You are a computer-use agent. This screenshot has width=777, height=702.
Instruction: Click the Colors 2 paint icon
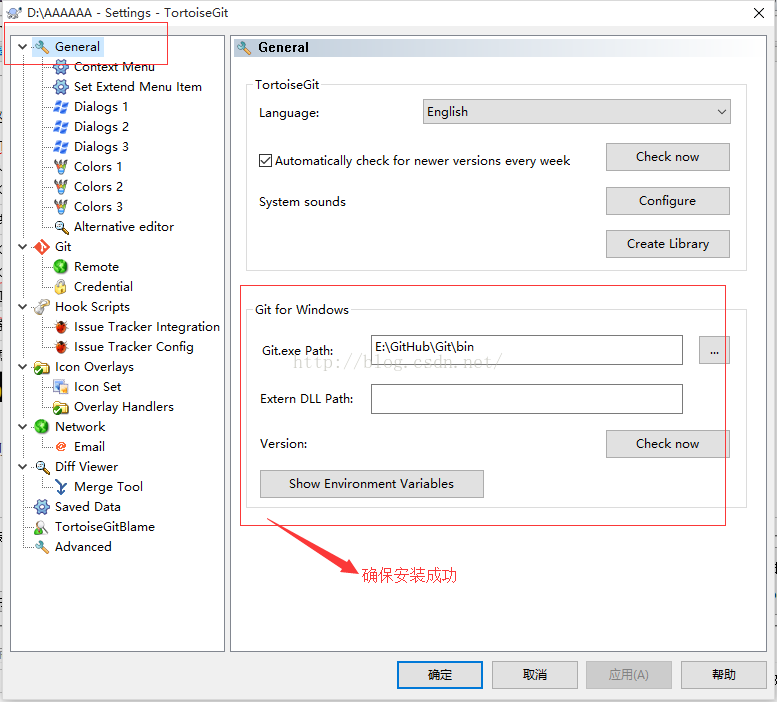tap(60, 187)
